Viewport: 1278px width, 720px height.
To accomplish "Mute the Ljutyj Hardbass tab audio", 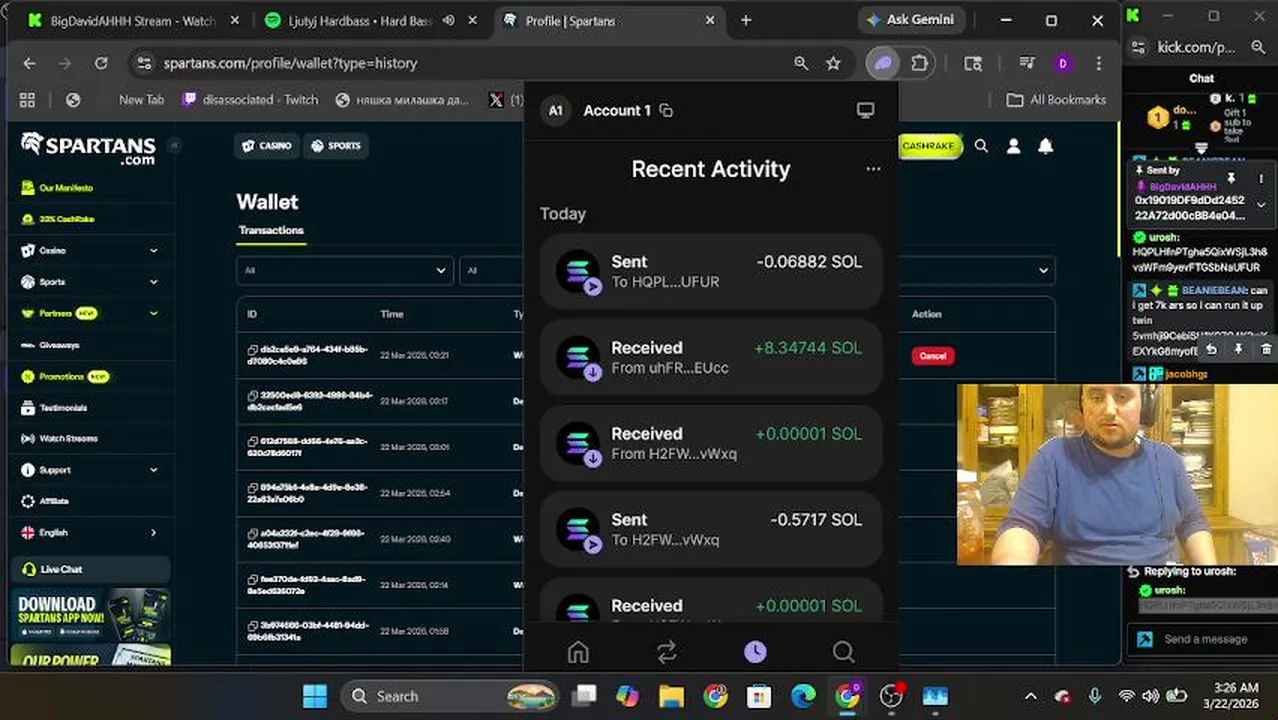I will 450,20.
